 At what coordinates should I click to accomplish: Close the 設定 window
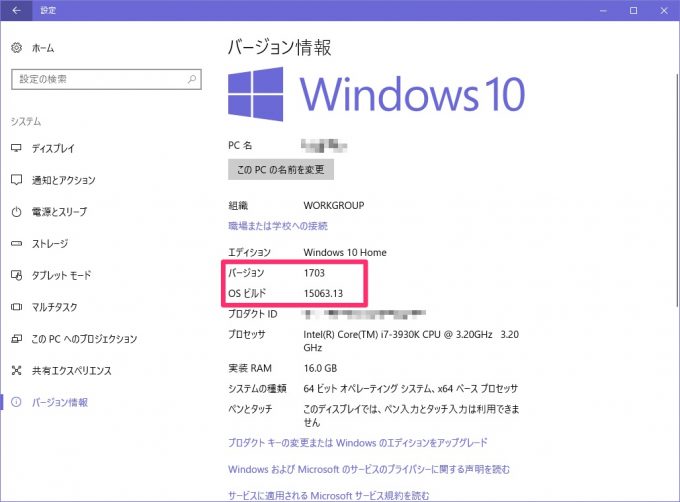pyautogui.click(x=664, y=10)
